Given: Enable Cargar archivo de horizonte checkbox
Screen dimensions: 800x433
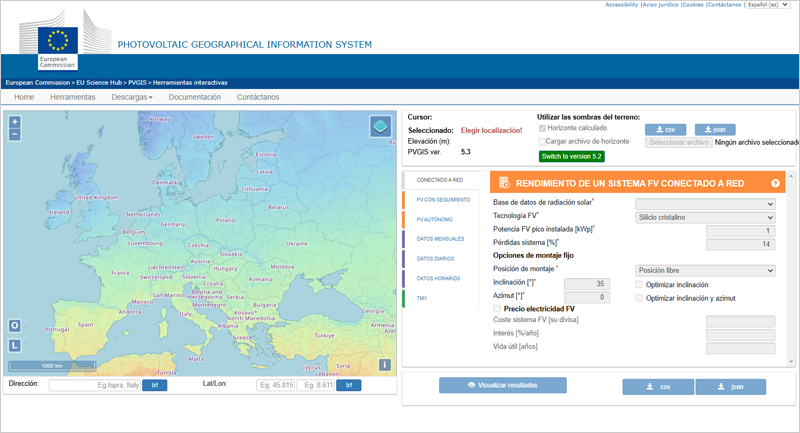Looking at the screenshot, I should tap(542, 142).
